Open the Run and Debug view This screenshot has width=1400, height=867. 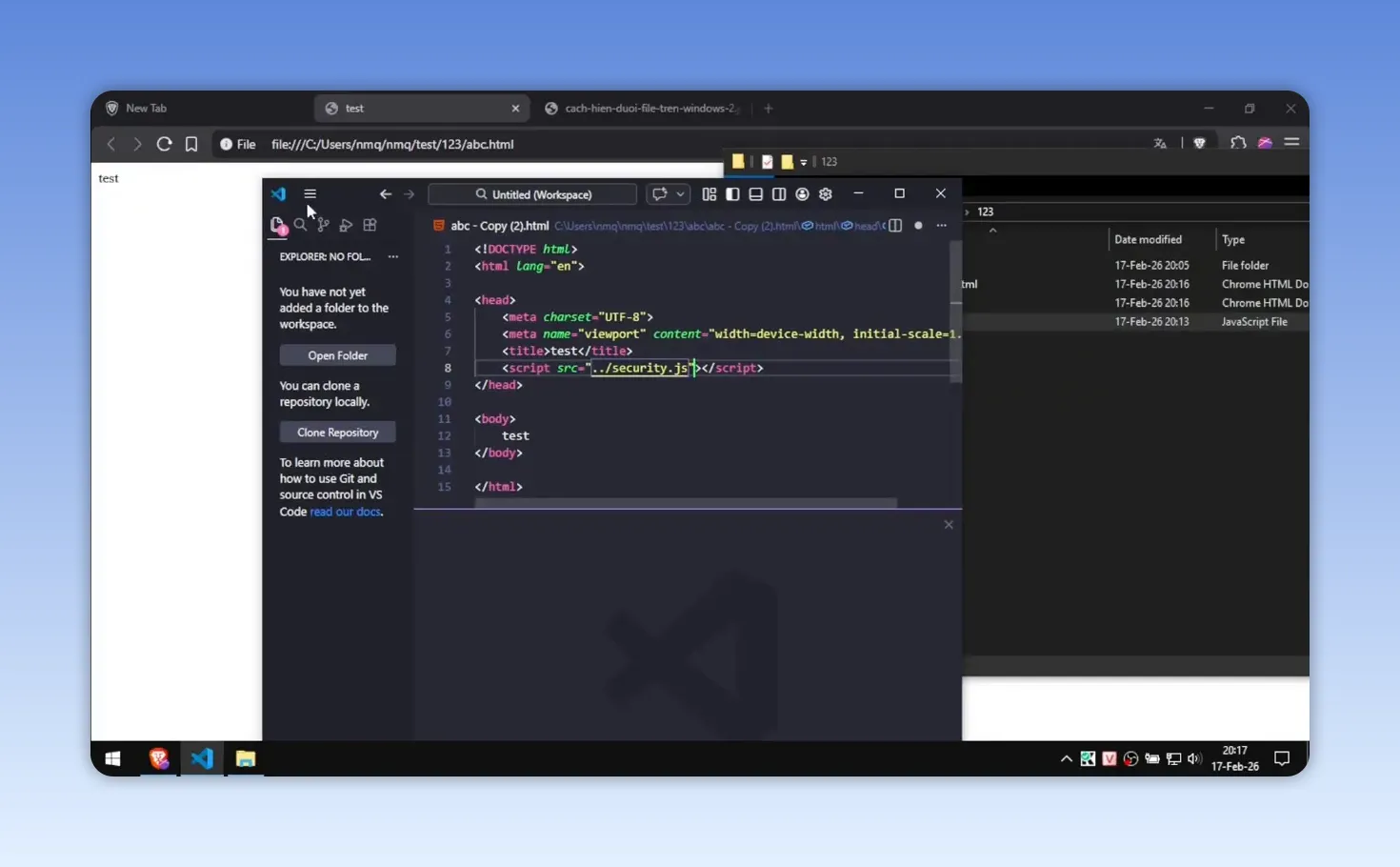tap(346, 225)
